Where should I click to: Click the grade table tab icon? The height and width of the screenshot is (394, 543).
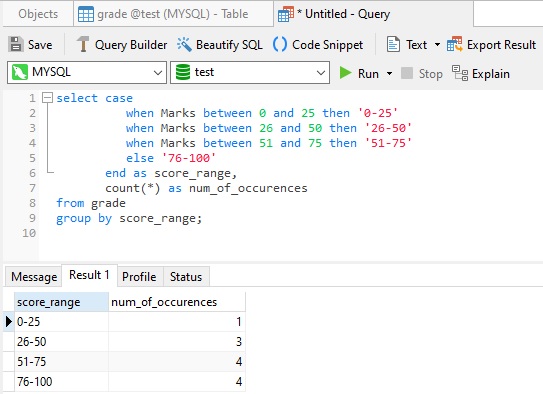86,14
